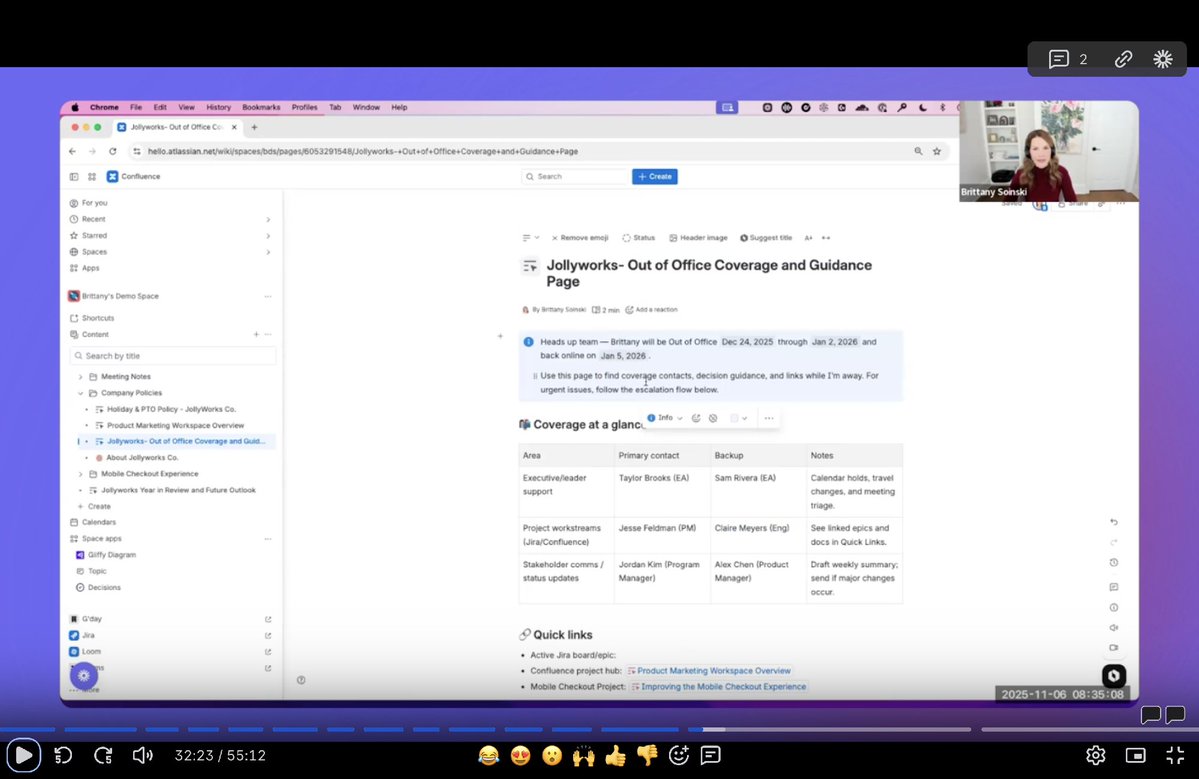Expand the Spaces section chevron
This screenshot has height=779, width=1199.
[x=268, y=252]
